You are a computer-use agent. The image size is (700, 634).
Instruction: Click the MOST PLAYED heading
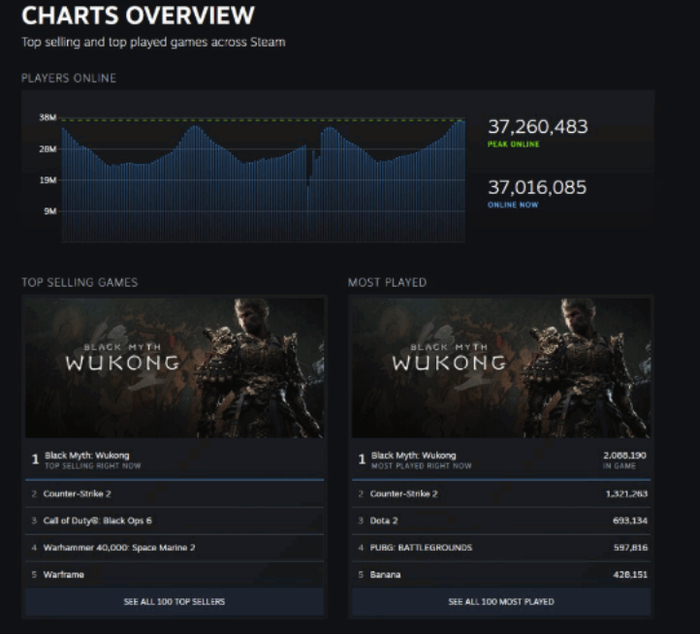pyautogui.click(x=387, y=283)
